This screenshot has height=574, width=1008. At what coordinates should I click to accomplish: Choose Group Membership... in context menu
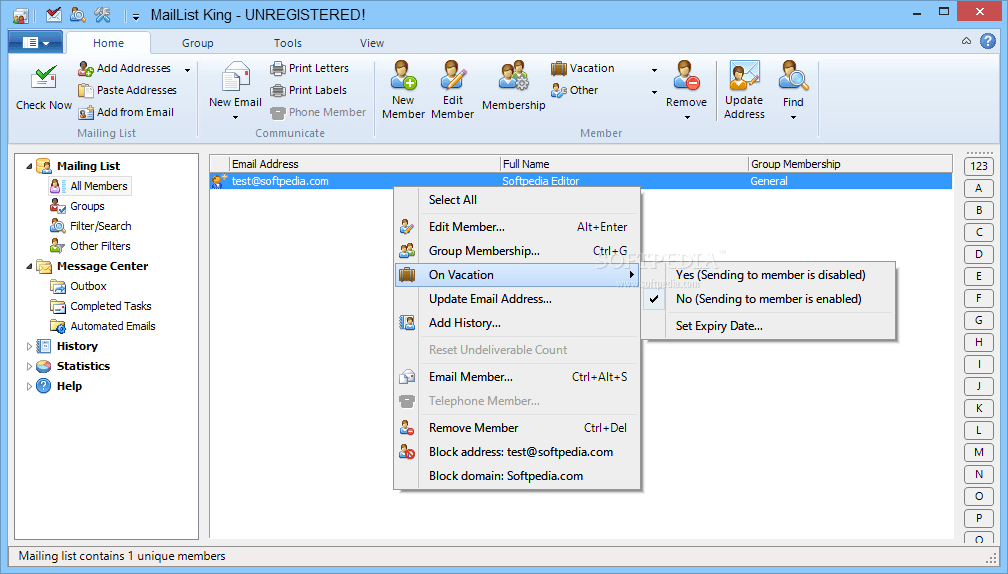(518, 251)
